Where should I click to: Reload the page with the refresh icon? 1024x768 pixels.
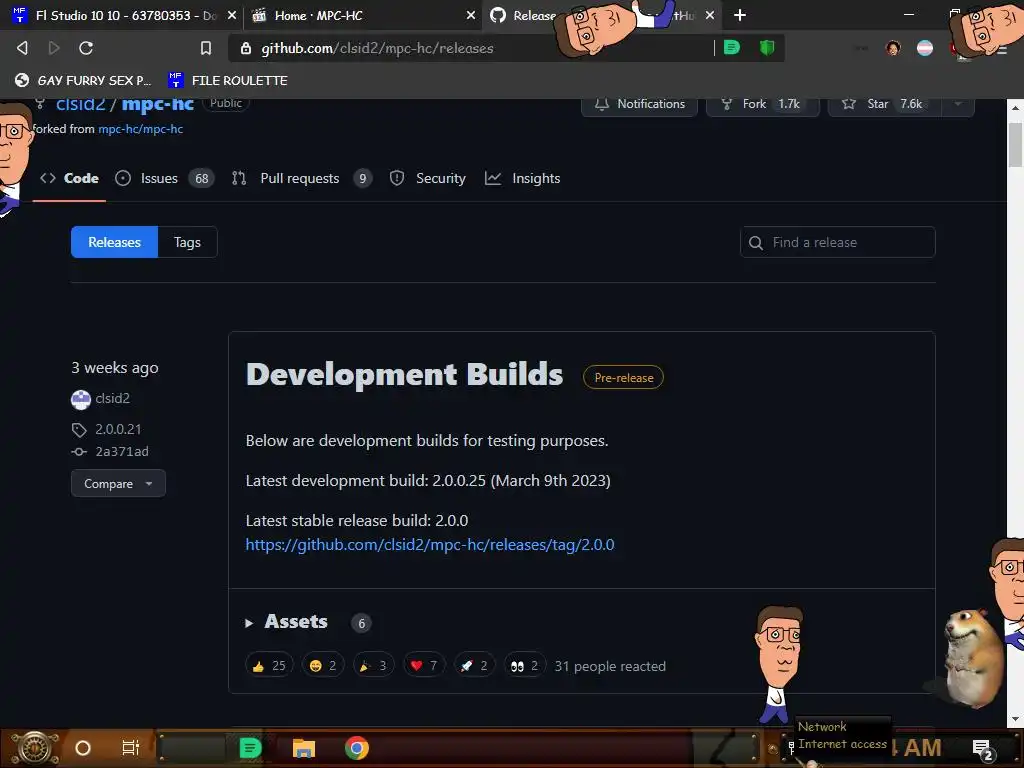[86, 48]
